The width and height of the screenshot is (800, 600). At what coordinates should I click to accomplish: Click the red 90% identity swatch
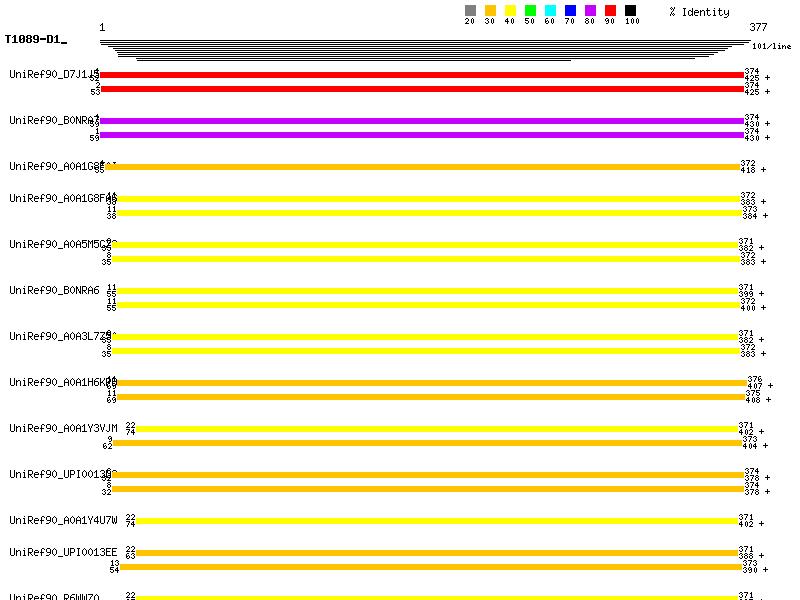(x=610, y=11)
